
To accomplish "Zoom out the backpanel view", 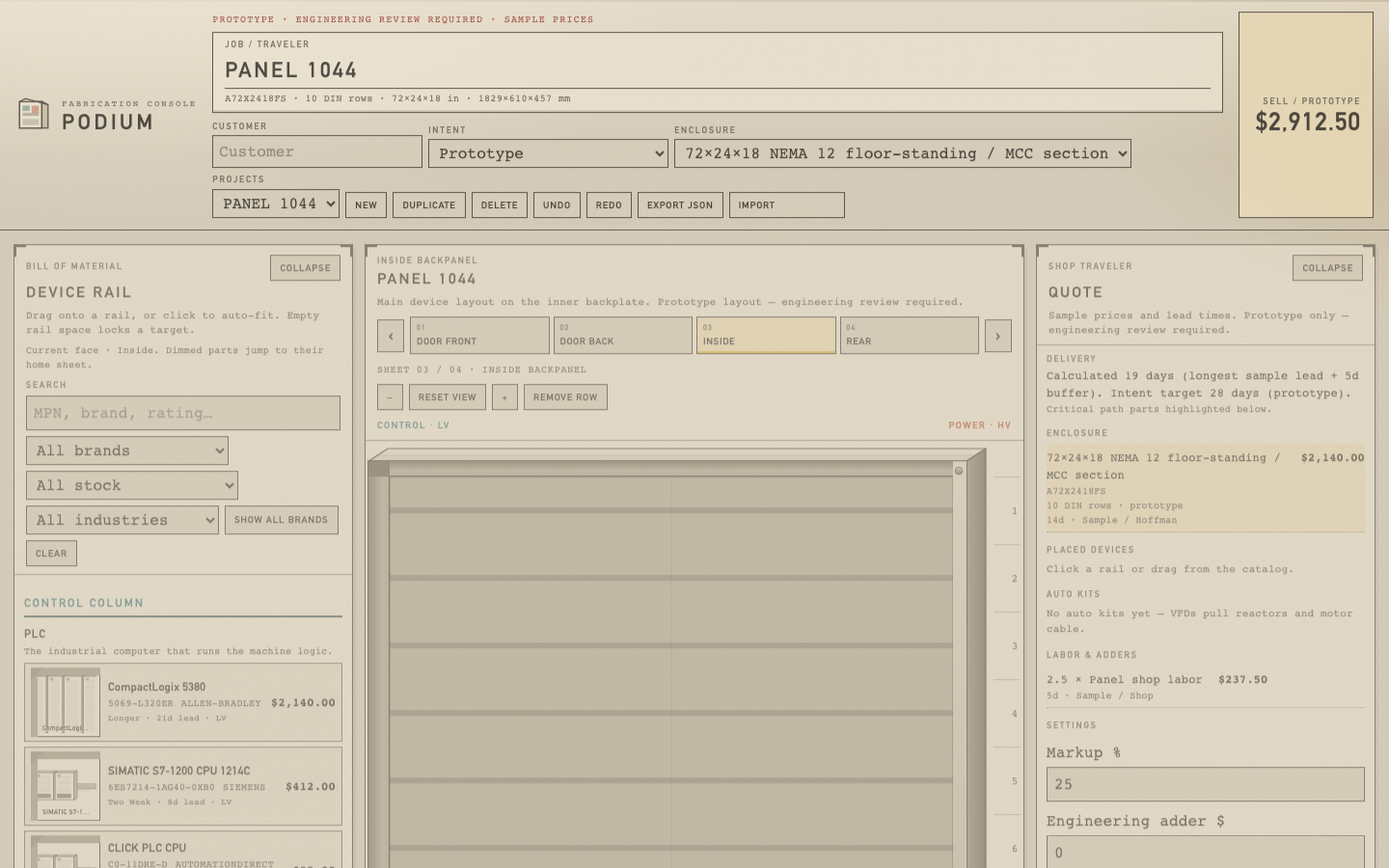I will click(390, 397).
